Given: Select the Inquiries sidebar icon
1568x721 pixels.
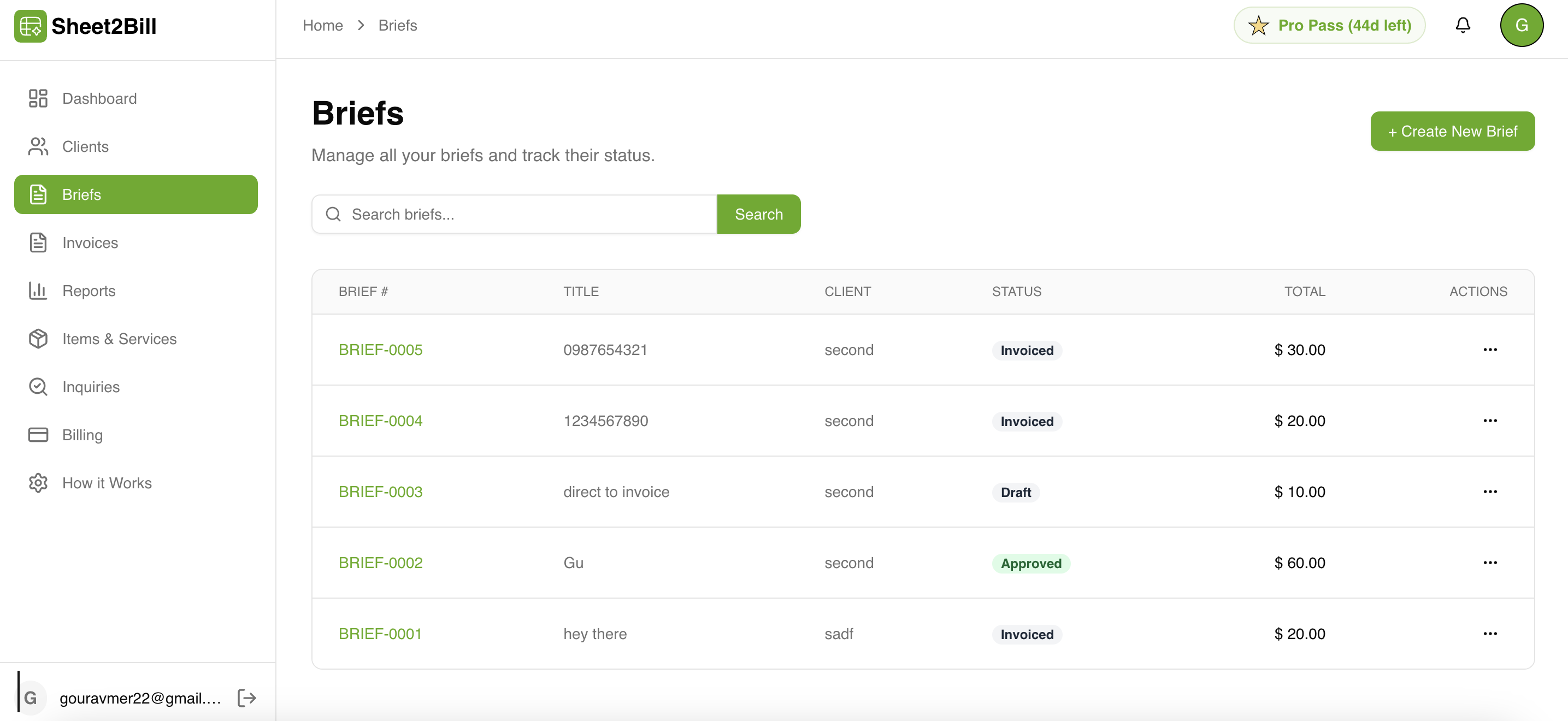Looking at the screenshot, I should [x=38, y=386].
